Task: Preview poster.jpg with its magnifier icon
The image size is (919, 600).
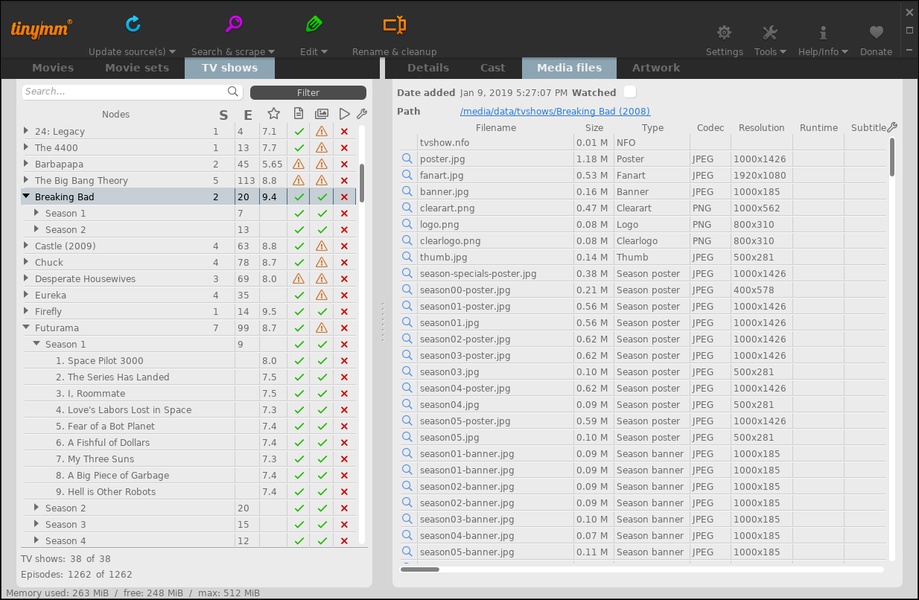Action: (x=407, y=159)
